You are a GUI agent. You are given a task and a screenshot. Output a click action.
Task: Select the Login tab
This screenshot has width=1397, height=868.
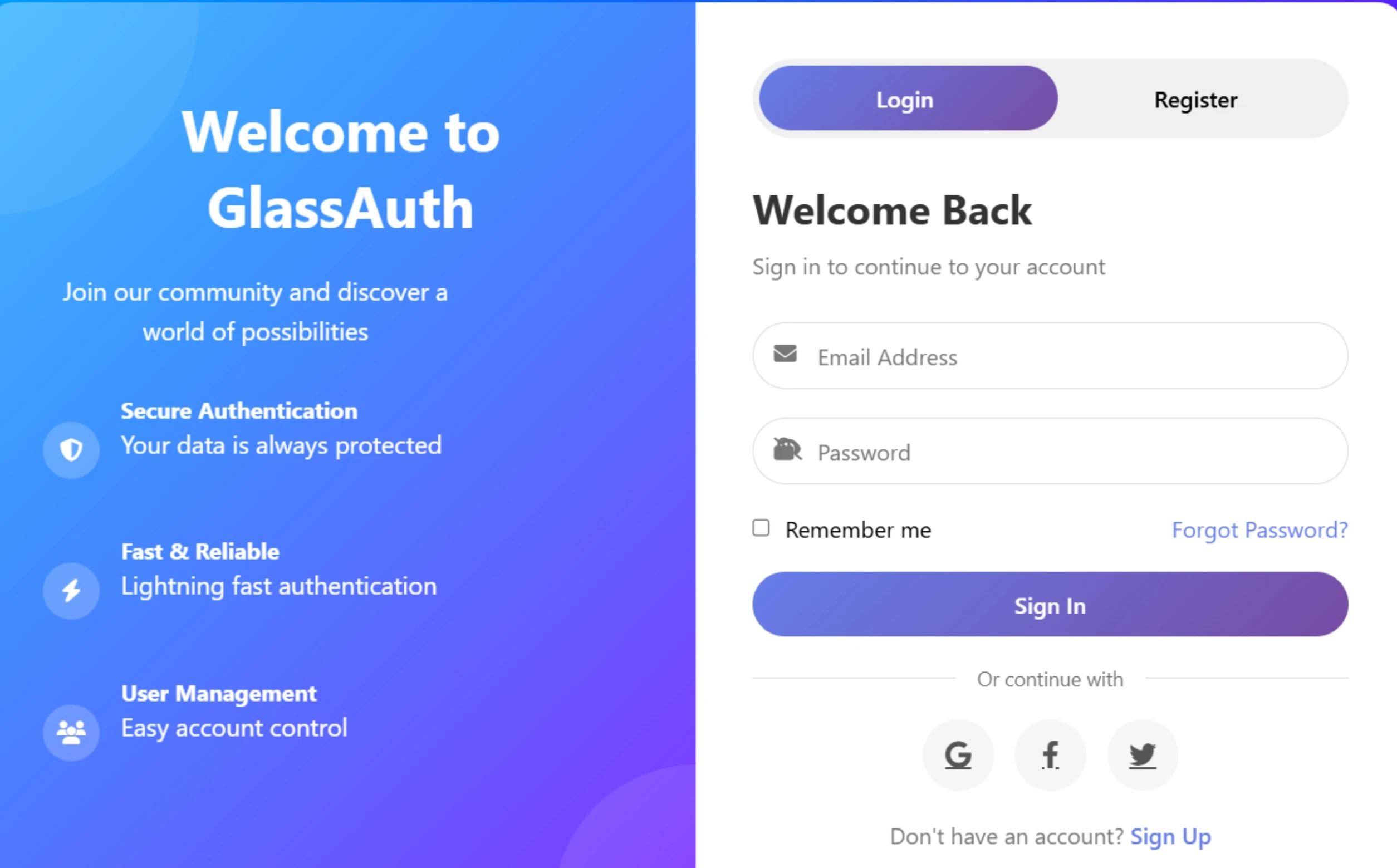tap(905, 99)
